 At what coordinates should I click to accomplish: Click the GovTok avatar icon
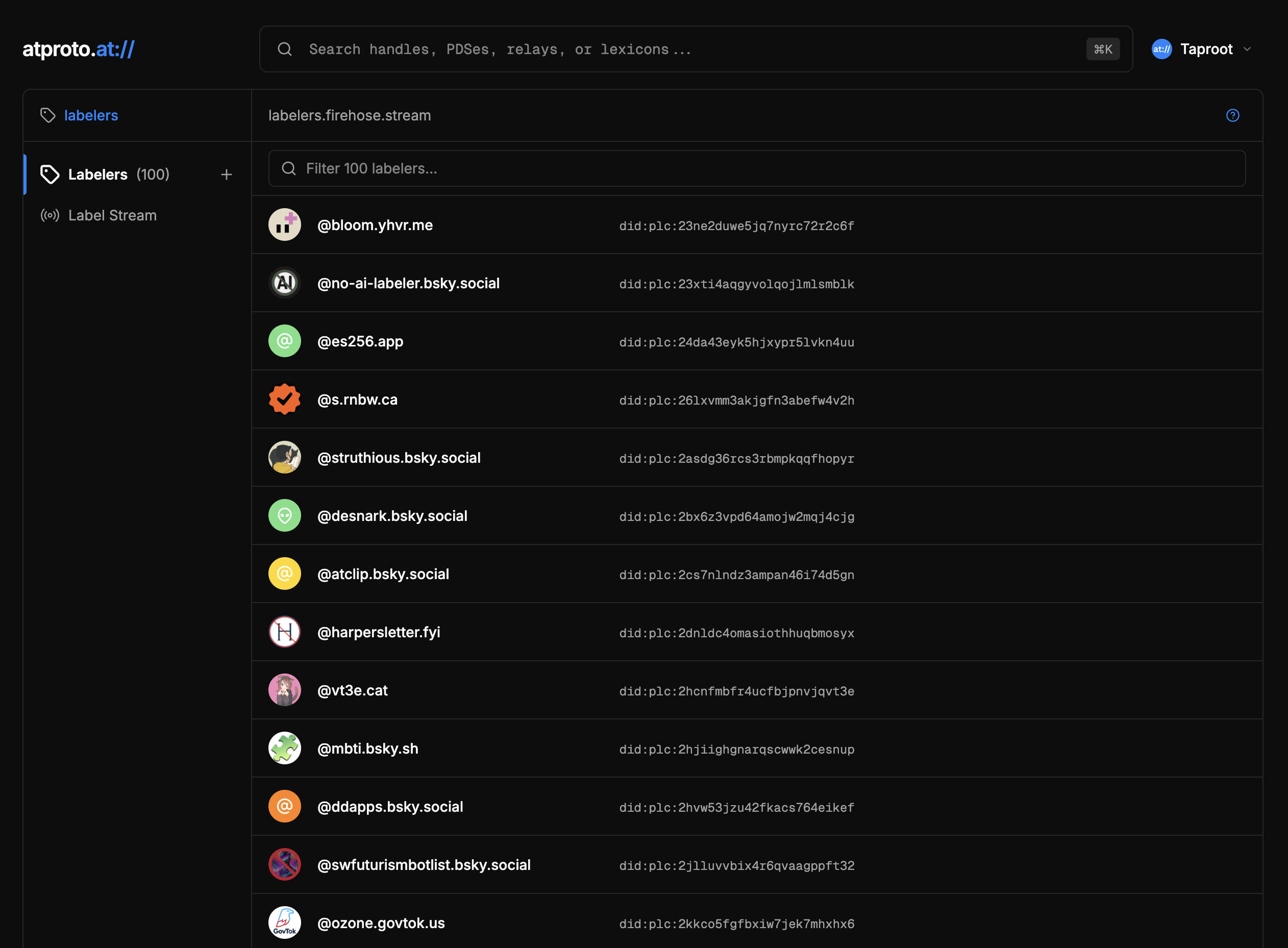tap(285, 923)
